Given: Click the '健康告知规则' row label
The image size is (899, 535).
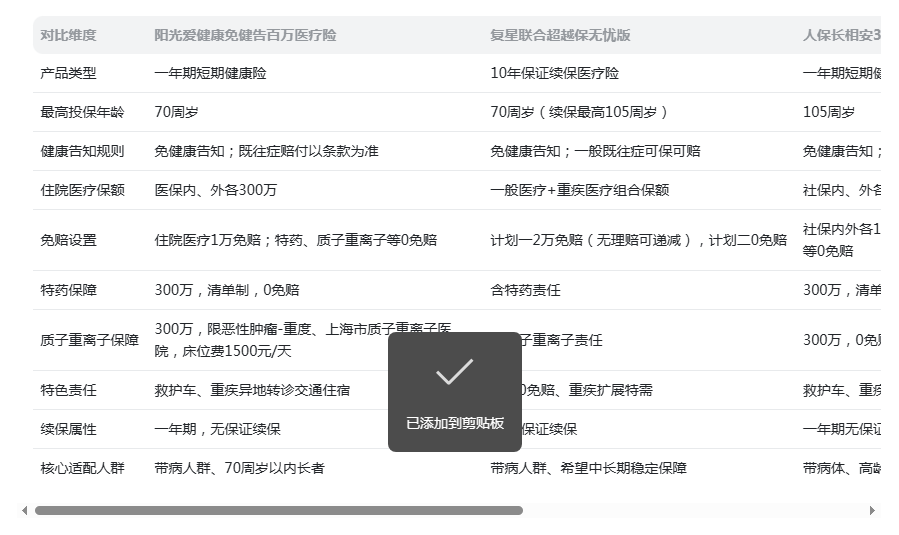Looking at the screenshot, I should point(82,151).
